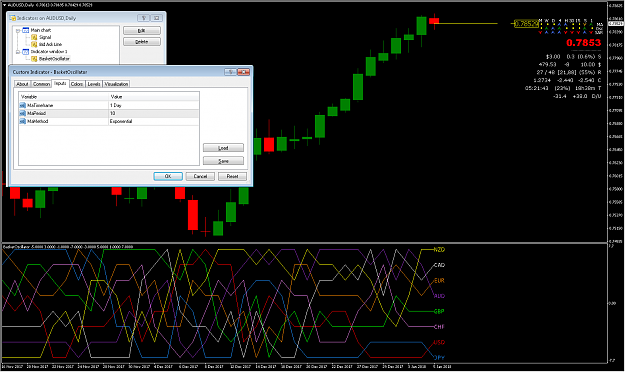This screenshot has height=372, width=625.
Task: Click help button of Indicators on AUDUSD window
Action: (x=143, y=18)
